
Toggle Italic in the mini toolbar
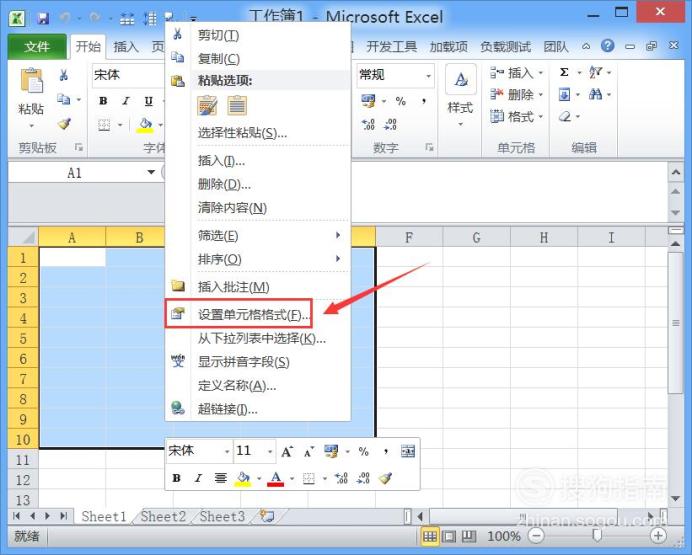coord(199,478)
